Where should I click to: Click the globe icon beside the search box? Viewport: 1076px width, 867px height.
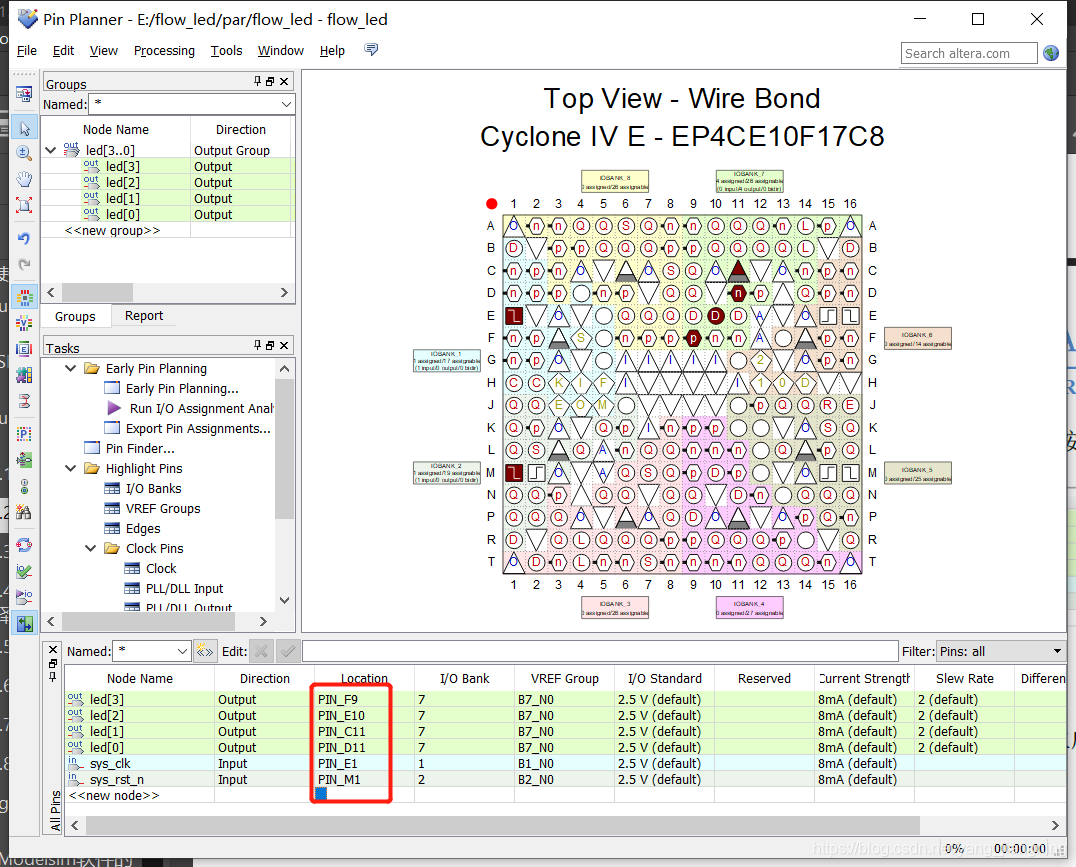(x=1051, y=53)
